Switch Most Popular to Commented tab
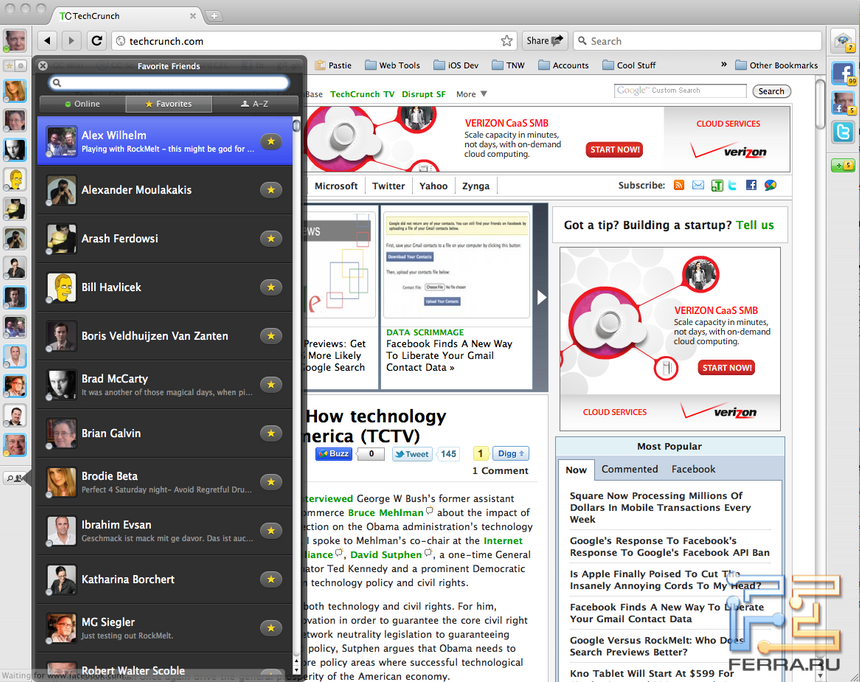860x682 pixels. click(629, 469)
